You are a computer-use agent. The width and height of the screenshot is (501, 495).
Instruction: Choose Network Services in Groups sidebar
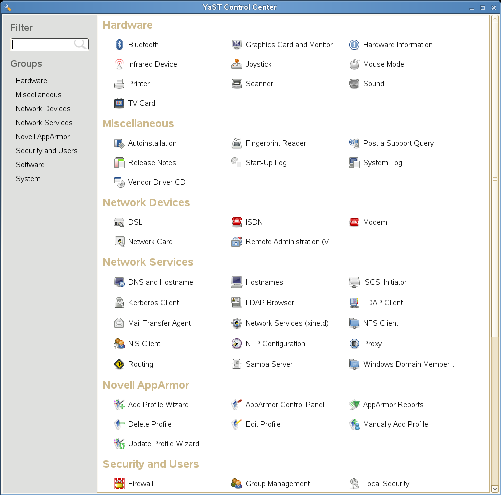(x=44, y=123)
